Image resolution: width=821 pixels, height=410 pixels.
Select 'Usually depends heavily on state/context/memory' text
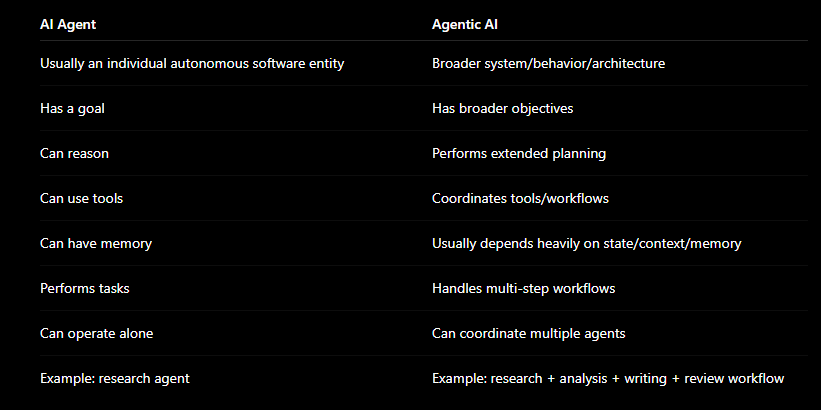tap(586, 243)
